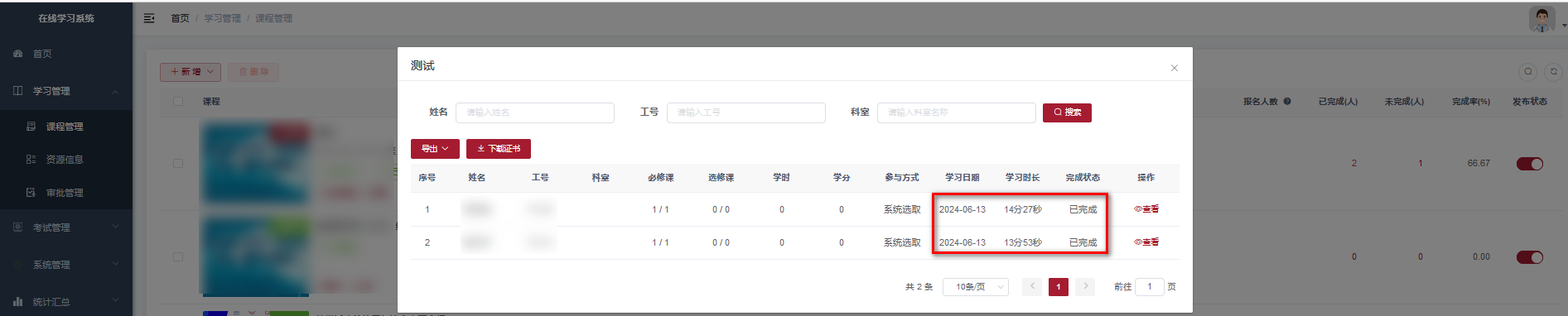Click the round refresh icon in background toolbar
The width and height of the screenshot is (1568, 316).
(x=1553, y=72)
